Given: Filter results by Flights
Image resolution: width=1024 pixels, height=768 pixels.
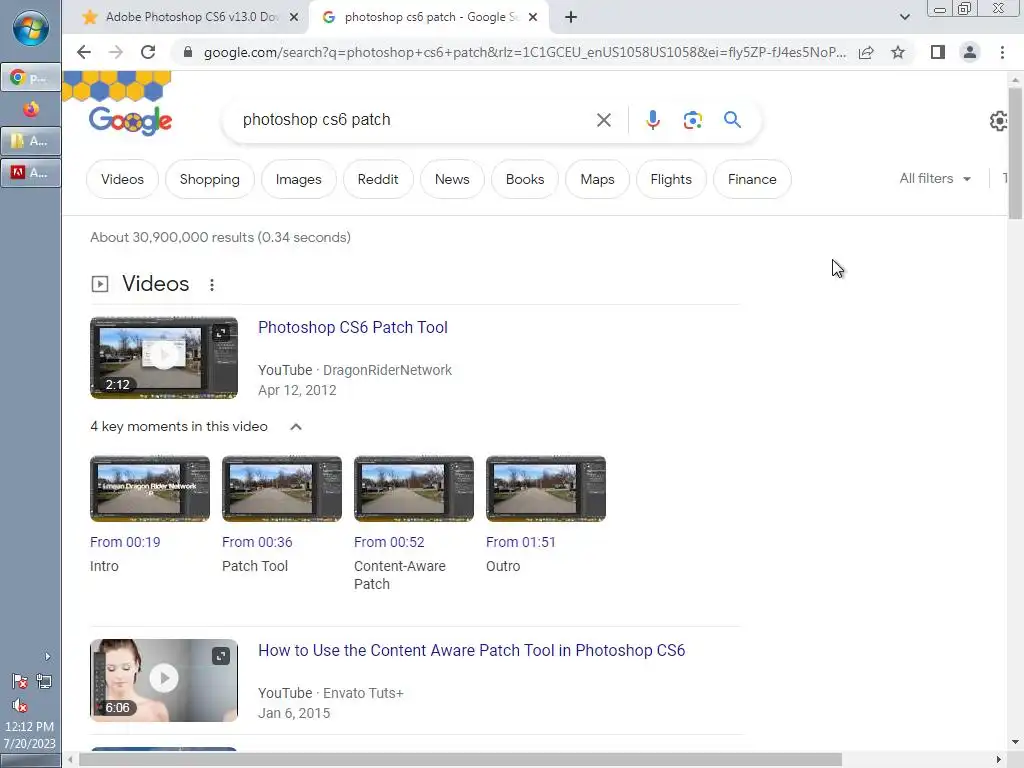Looking at the screenshot, I should pos(671,179).
